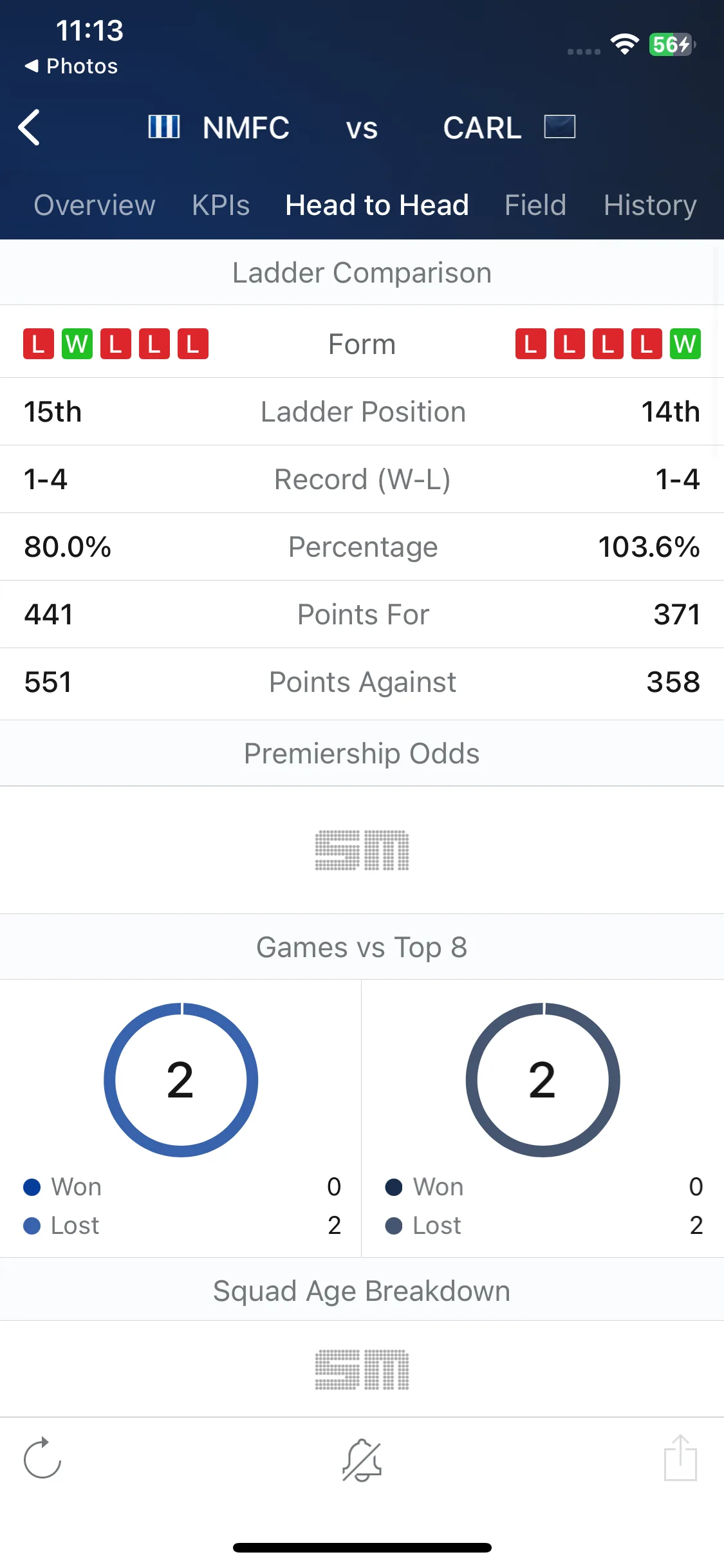The width and height of the screenshot is (724, 1568).
Task: Tap the Squad Age Breakdown loading placeholder
Action: point(362,1370)
